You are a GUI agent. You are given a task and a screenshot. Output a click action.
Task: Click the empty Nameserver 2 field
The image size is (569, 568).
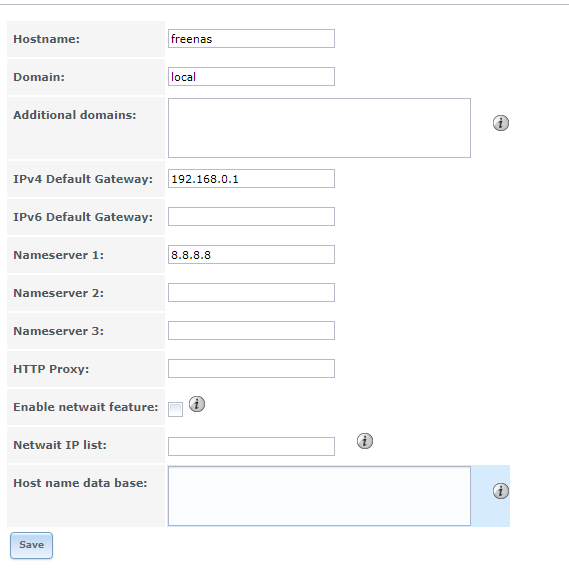(x=251, y=293)
